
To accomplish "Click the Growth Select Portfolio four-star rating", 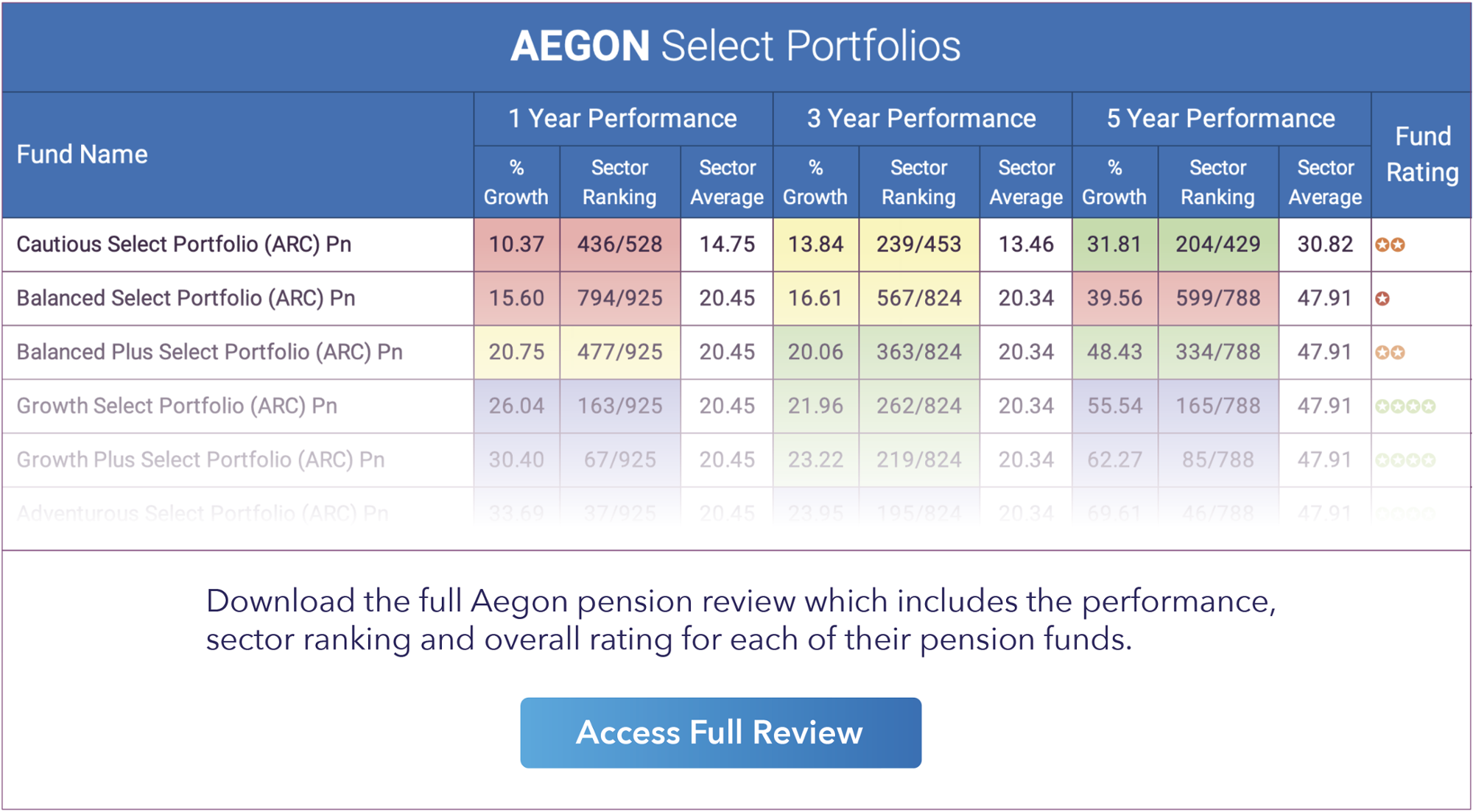I will [x=1405, y=406].
